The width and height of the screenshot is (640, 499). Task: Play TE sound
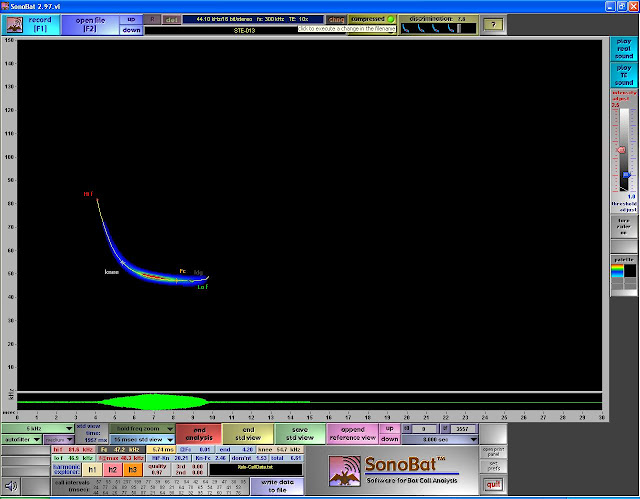(624, 75)
